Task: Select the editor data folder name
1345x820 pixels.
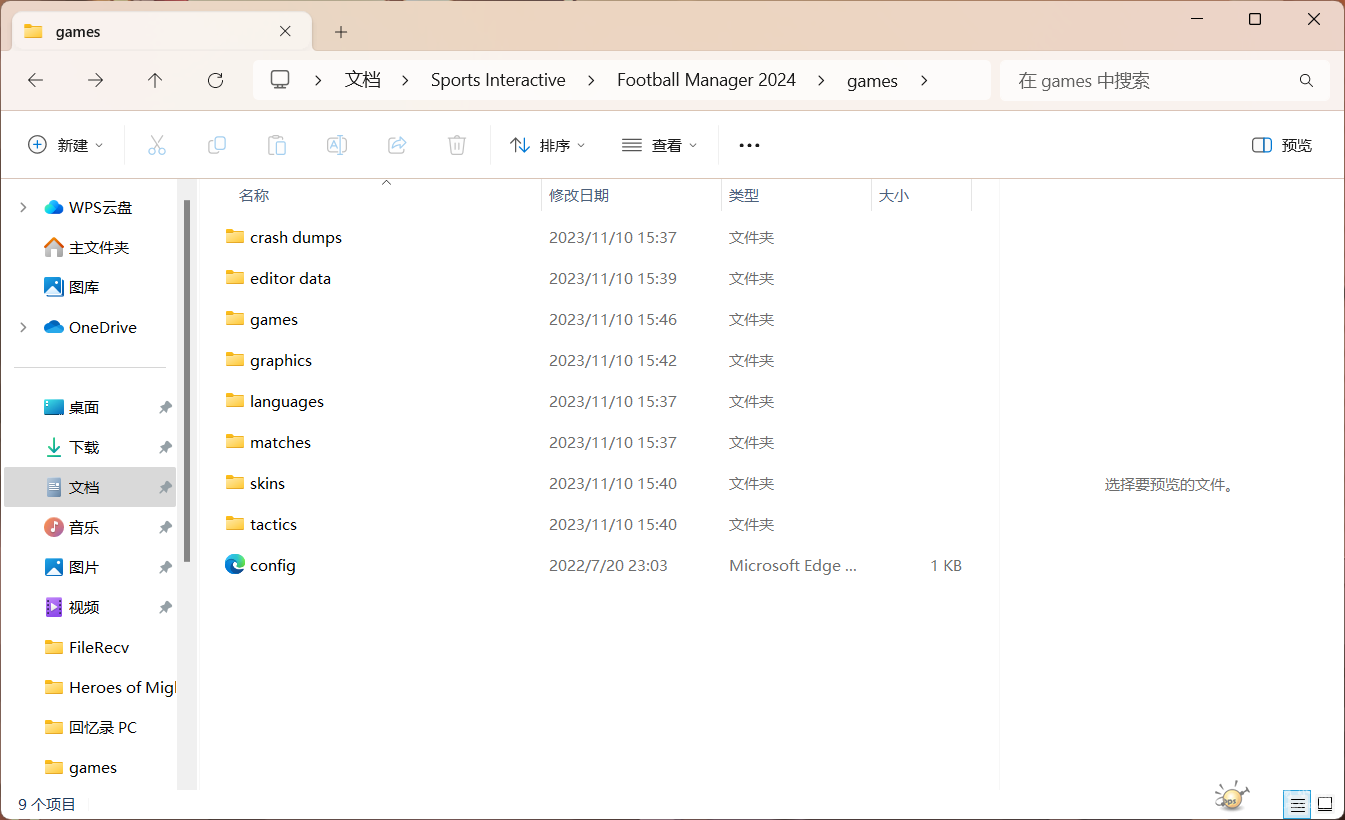Action: coord(290,278)
